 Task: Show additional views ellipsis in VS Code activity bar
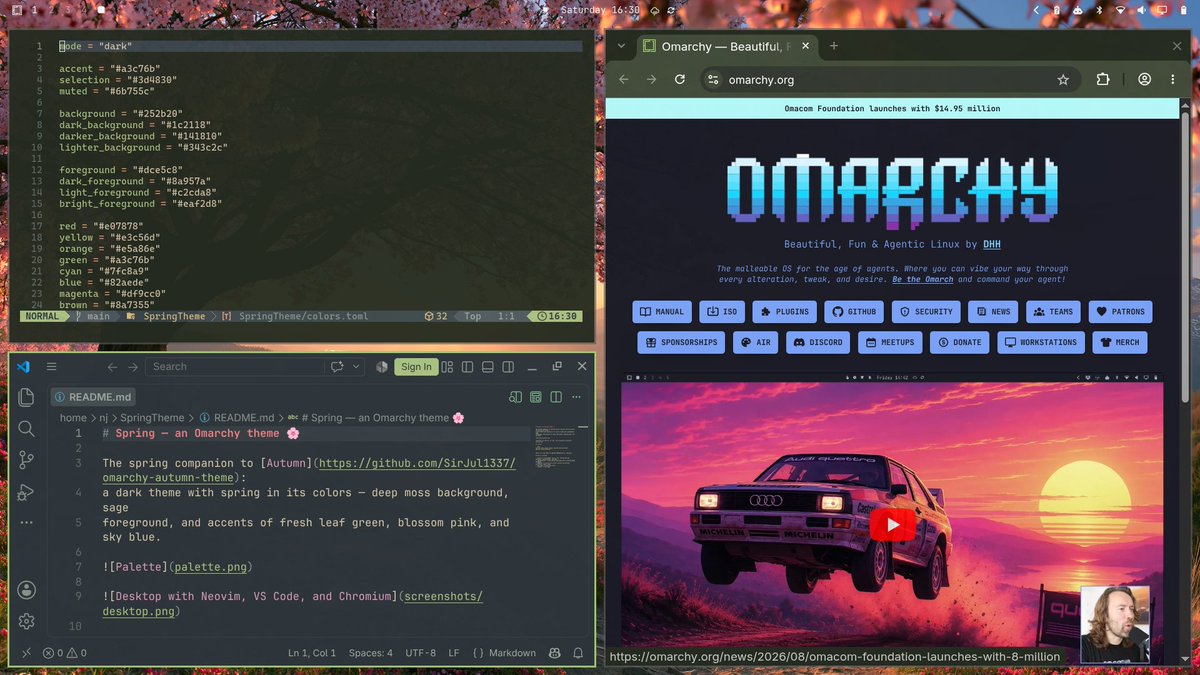[x=26, y=522]
